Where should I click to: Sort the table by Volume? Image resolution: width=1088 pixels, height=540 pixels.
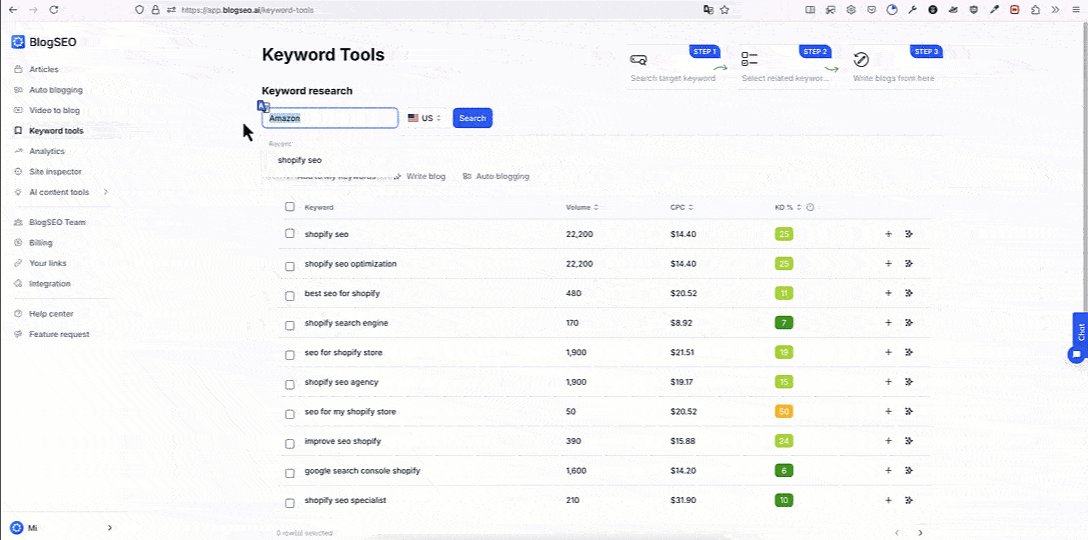click(581, 208)
